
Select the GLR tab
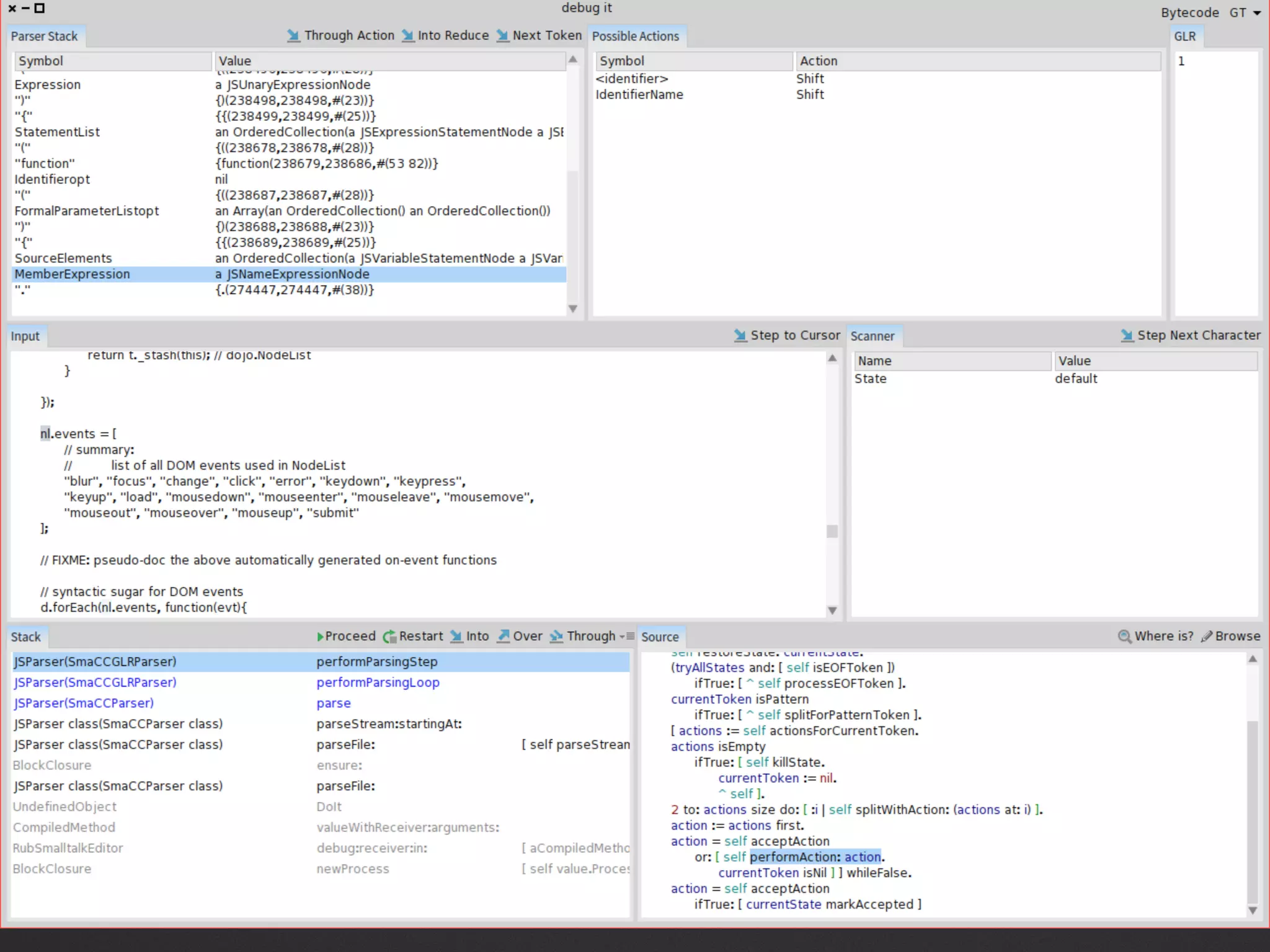pyautogui.click(x=1185, y=37)
